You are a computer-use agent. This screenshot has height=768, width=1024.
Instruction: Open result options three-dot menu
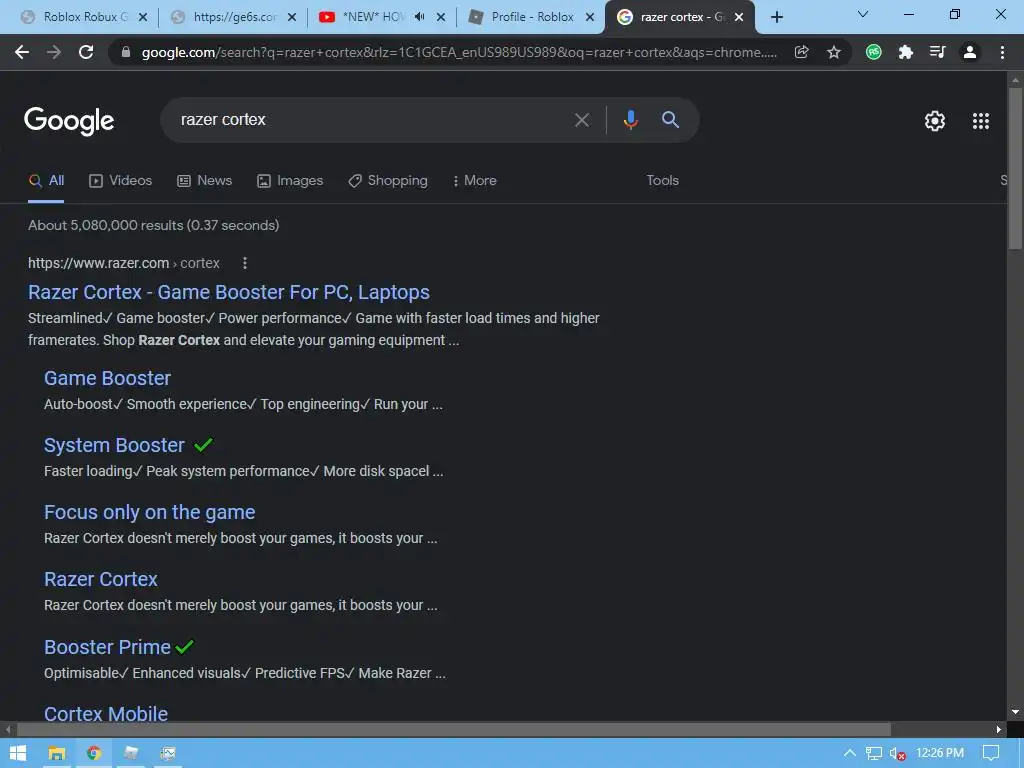pos(245,263)
